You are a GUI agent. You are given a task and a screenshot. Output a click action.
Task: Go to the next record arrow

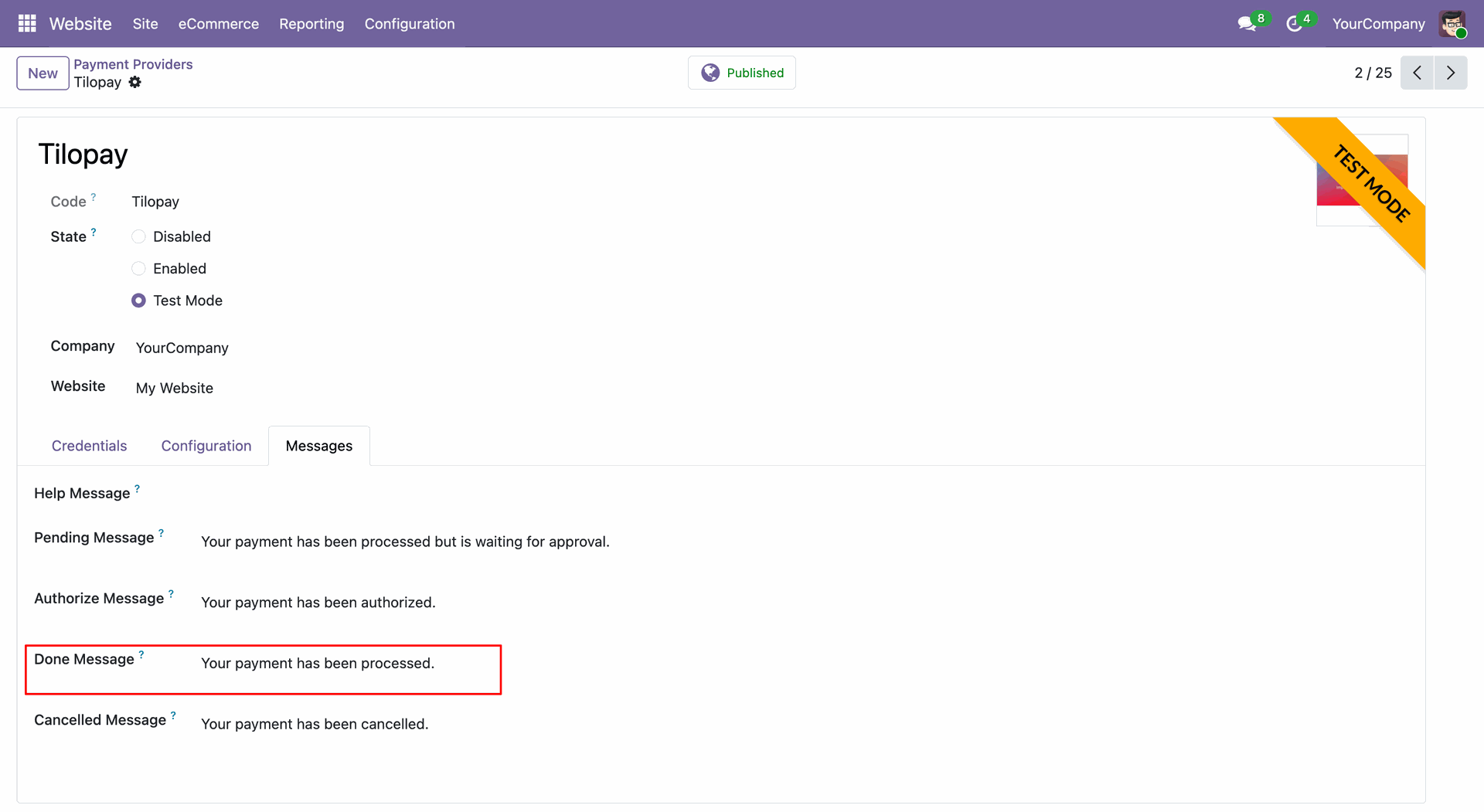(1451, 73)
